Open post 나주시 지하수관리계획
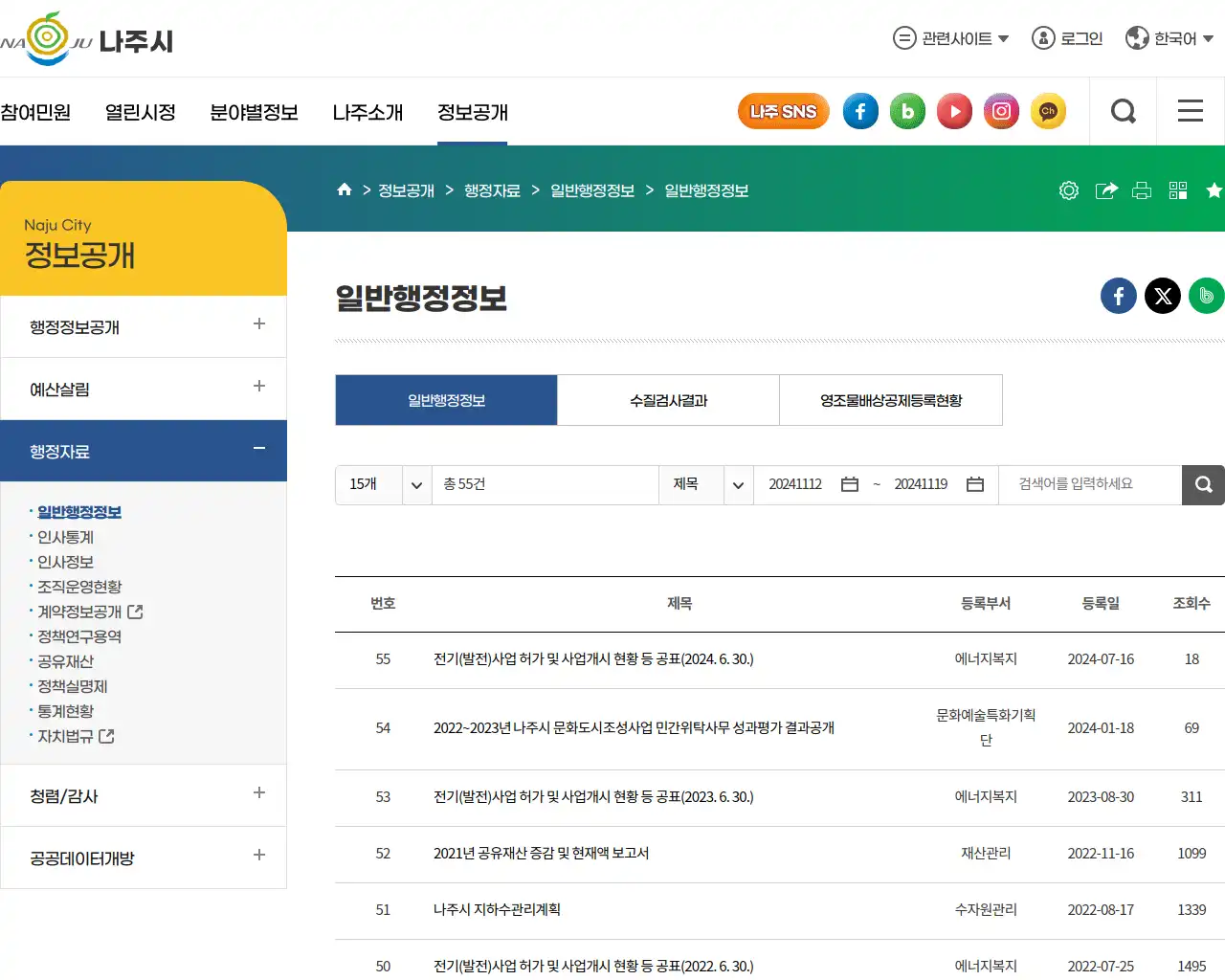This screenshot has width=1225, height=980. [x=497, y=909]
